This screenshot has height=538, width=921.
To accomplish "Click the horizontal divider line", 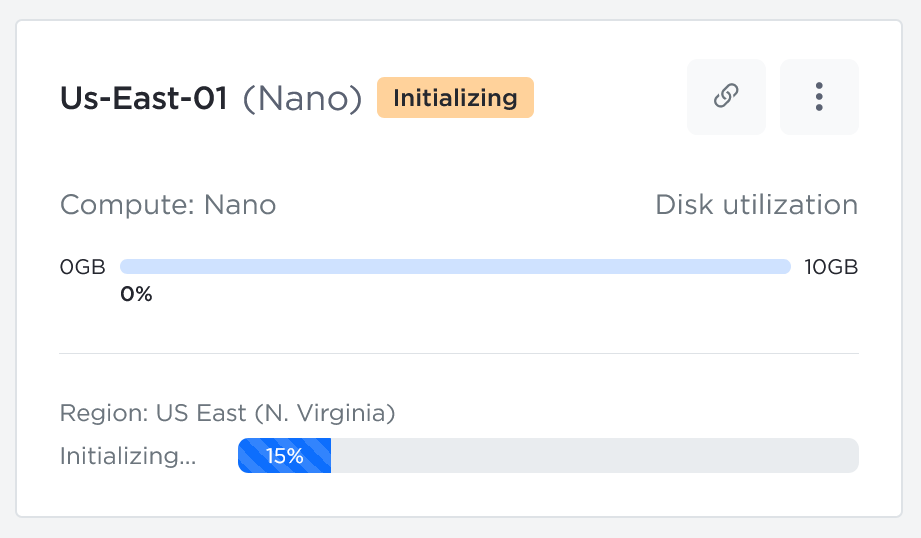I will pos(459,353).
